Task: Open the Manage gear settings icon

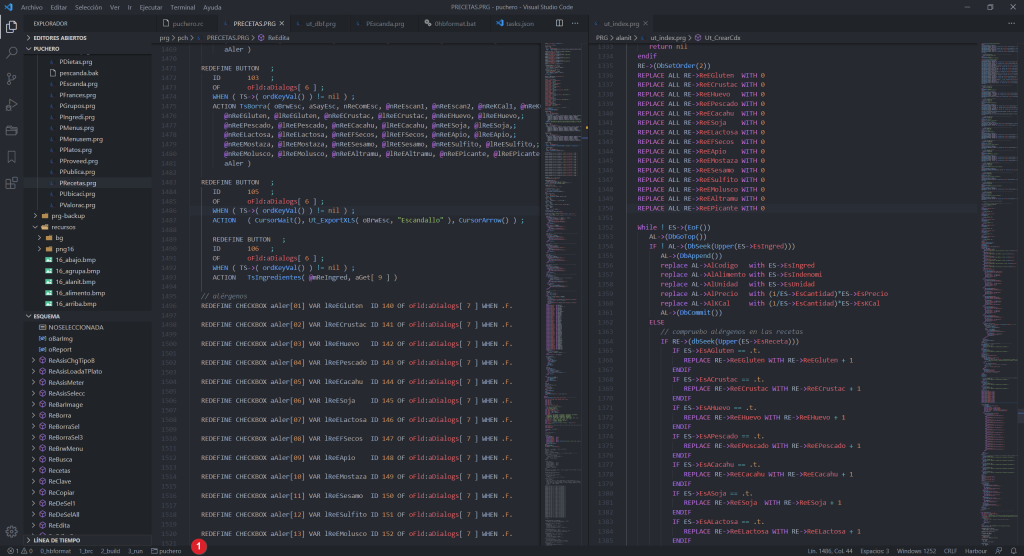Action: point(12,531)
